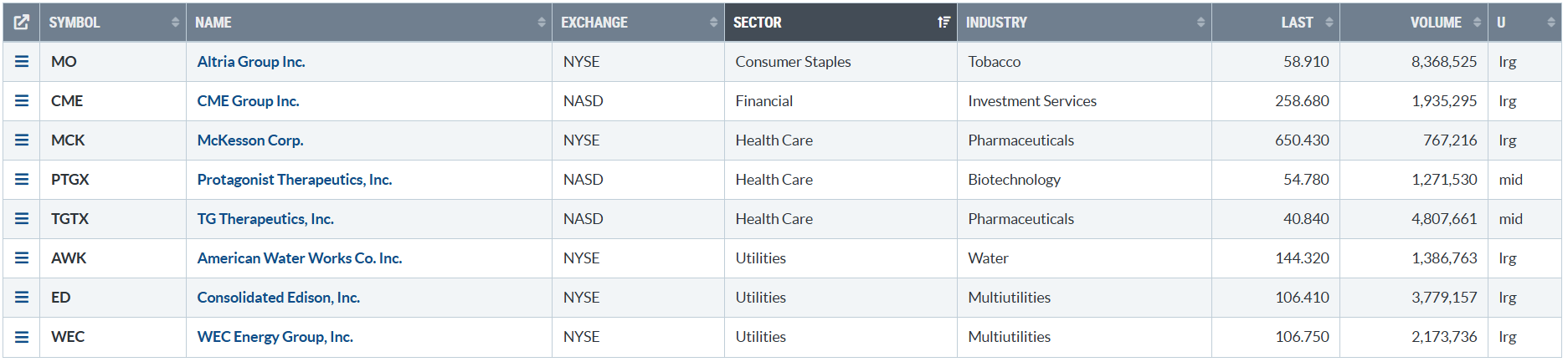The height and width of the screenshot is (362, 1568).
Task: Open Altria Group Inc. link
Action: click(251, 62)
